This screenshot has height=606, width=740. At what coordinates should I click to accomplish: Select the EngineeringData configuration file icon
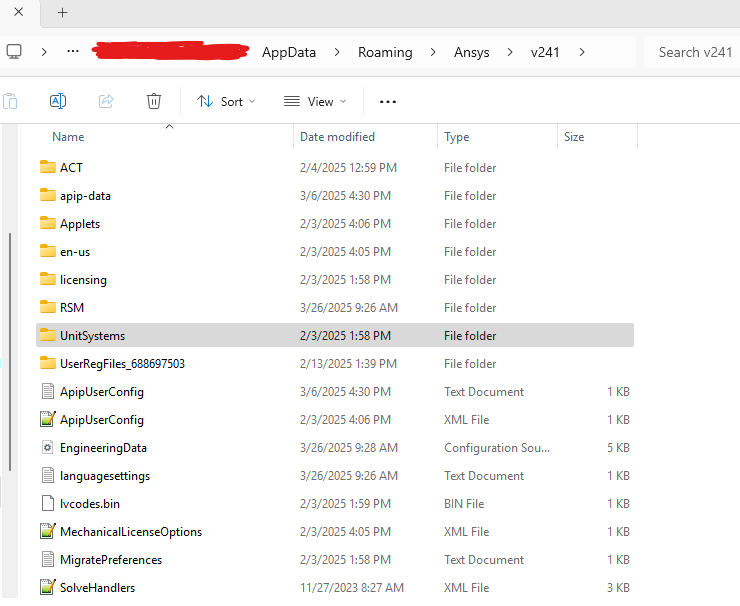coord(47,448)
